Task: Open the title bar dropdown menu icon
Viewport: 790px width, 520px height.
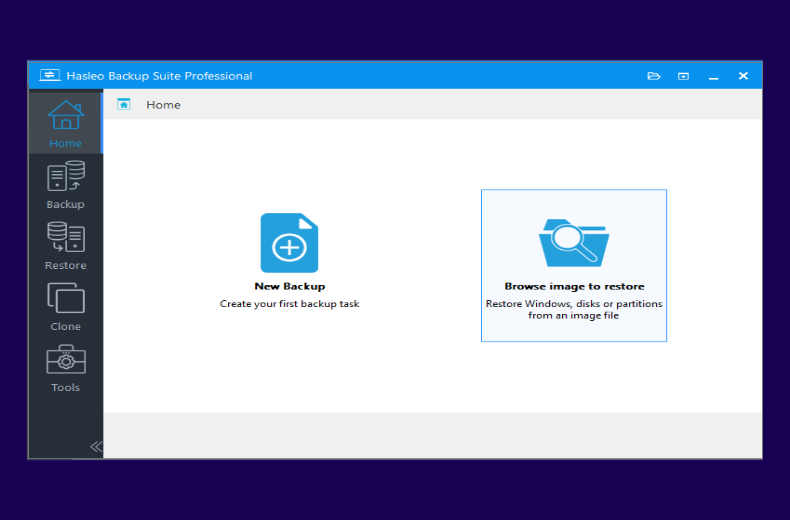Action: pos(683,77)
